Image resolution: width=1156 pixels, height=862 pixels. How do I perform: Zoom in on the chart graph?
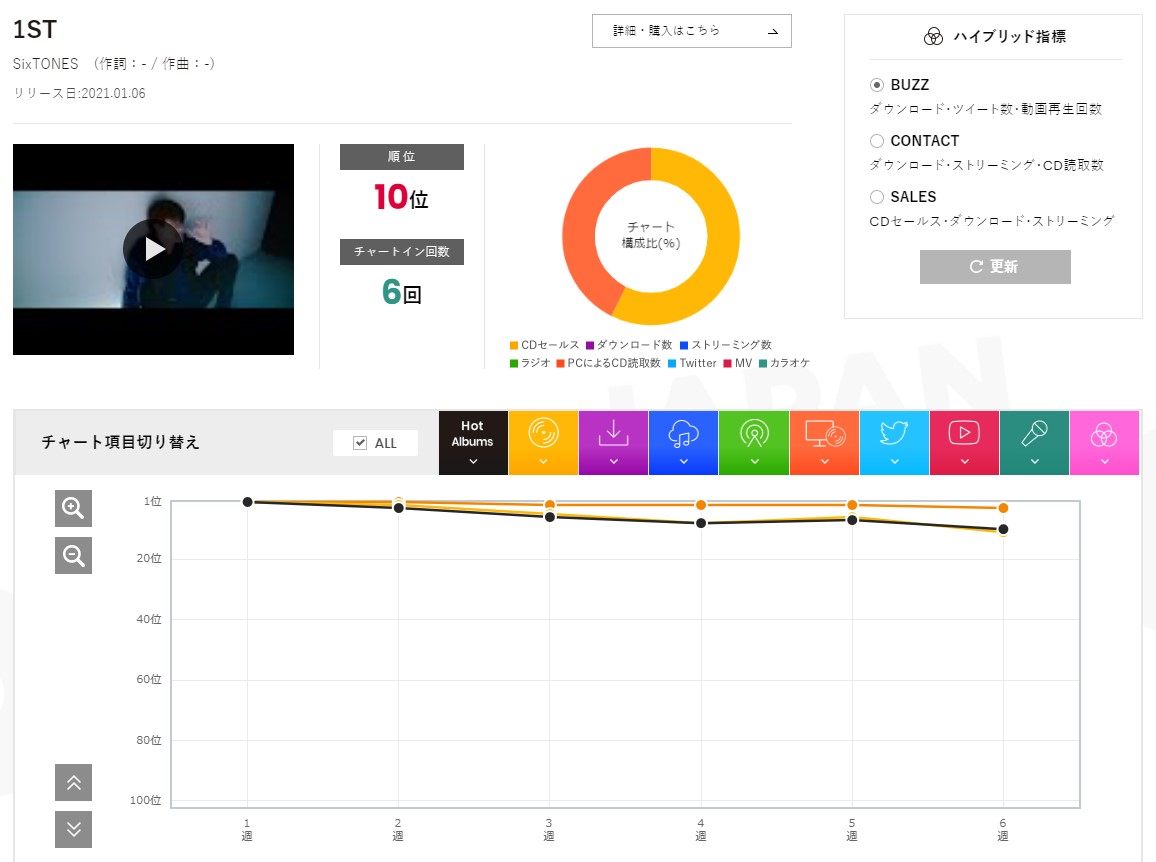coord(73,508)
